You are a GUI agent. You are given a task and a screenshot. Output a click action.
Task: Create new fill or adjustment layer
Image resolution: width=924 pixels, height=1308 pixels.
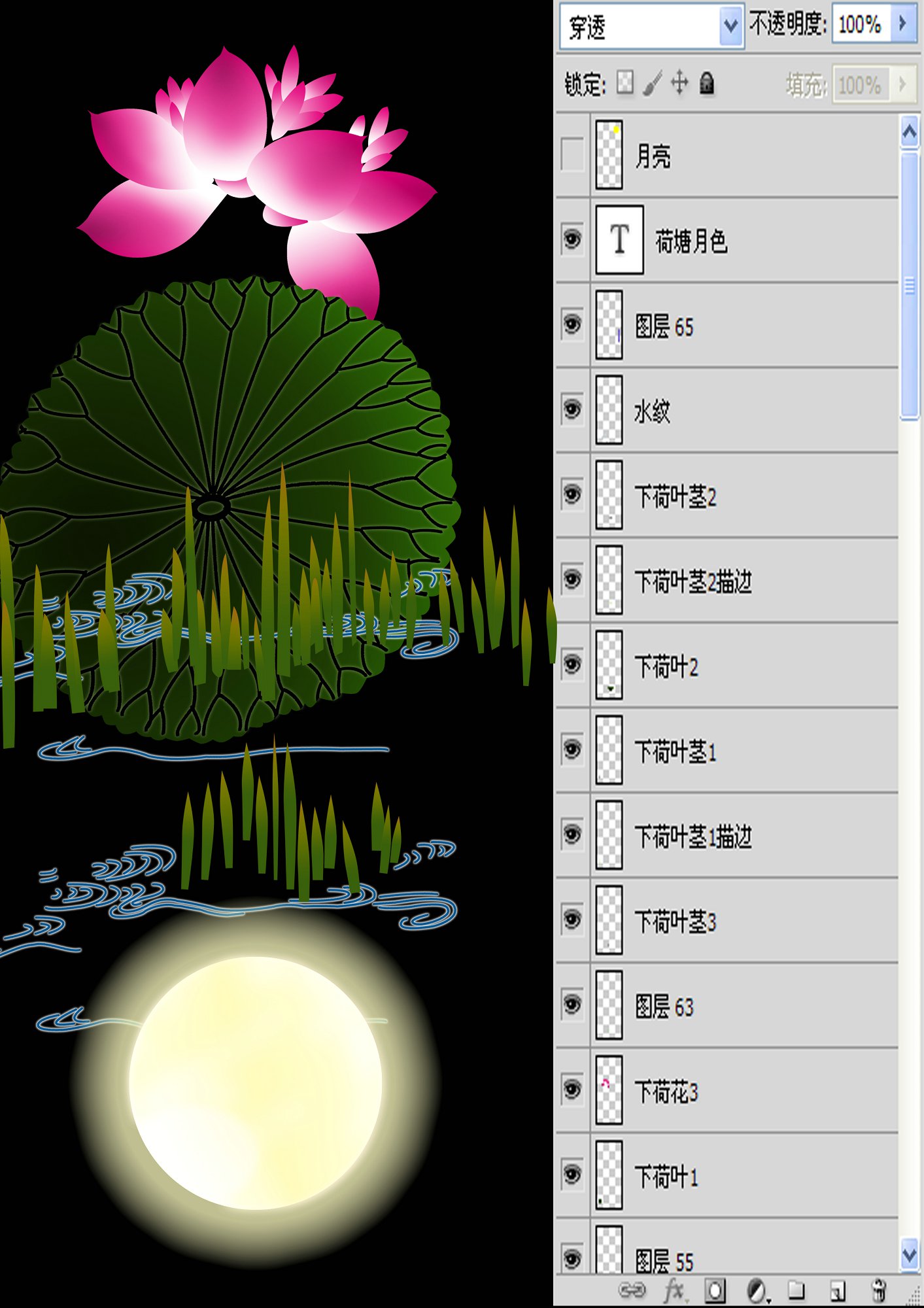tap(758, 1291)
